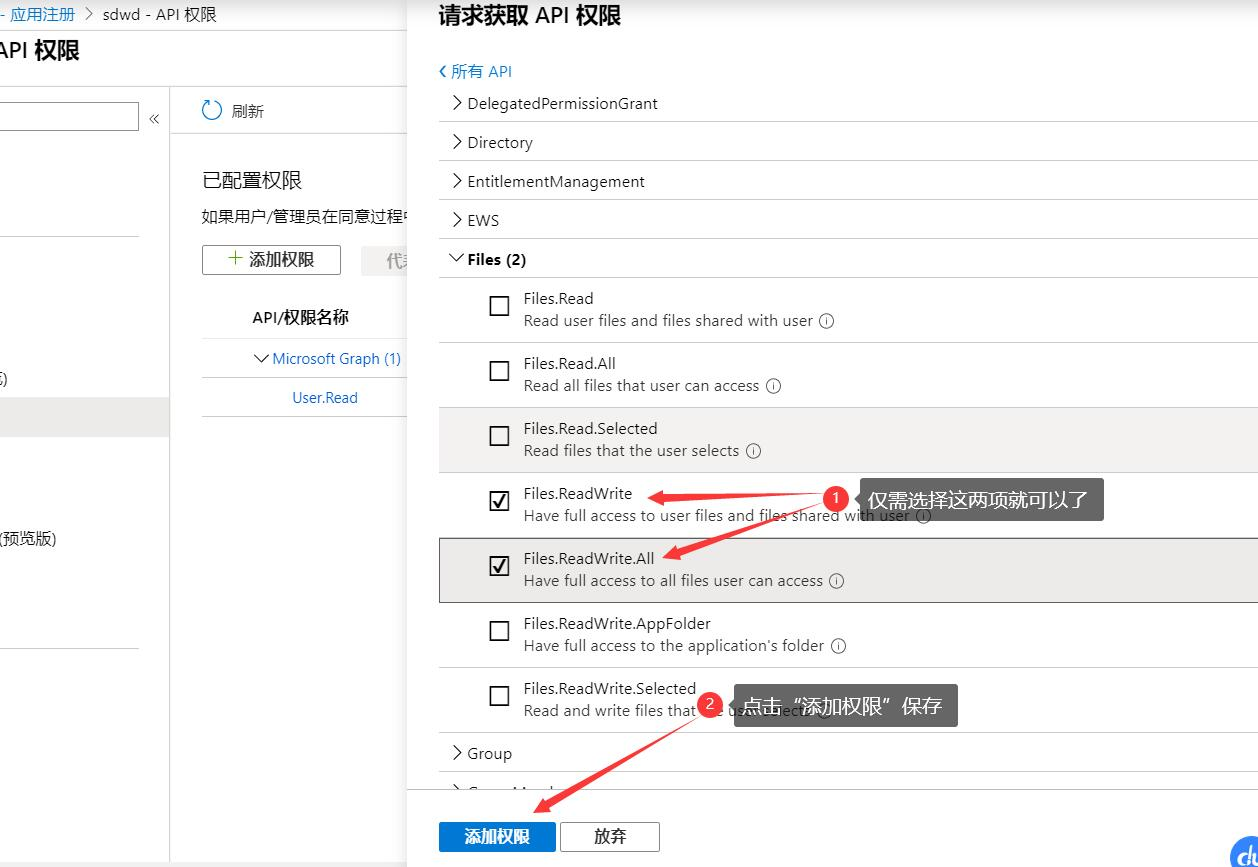Check the Files.Read checkbox
Viewport: 1258px width, 867px height.
click(x=499, y=306)
